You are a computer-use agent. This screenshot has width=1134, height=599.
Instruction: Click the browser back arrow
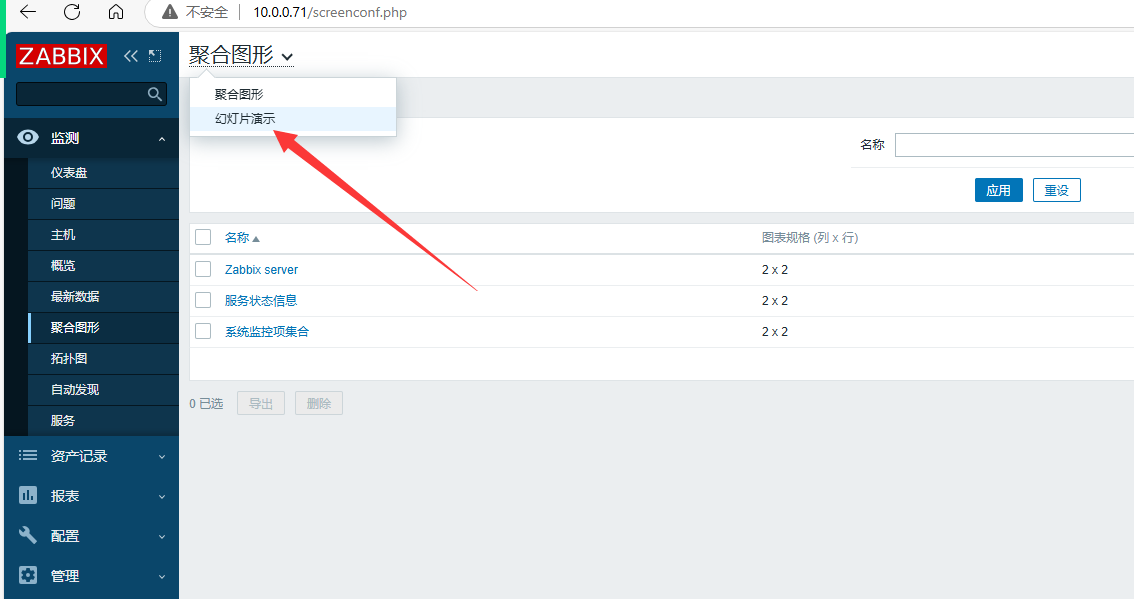[27, 12]
